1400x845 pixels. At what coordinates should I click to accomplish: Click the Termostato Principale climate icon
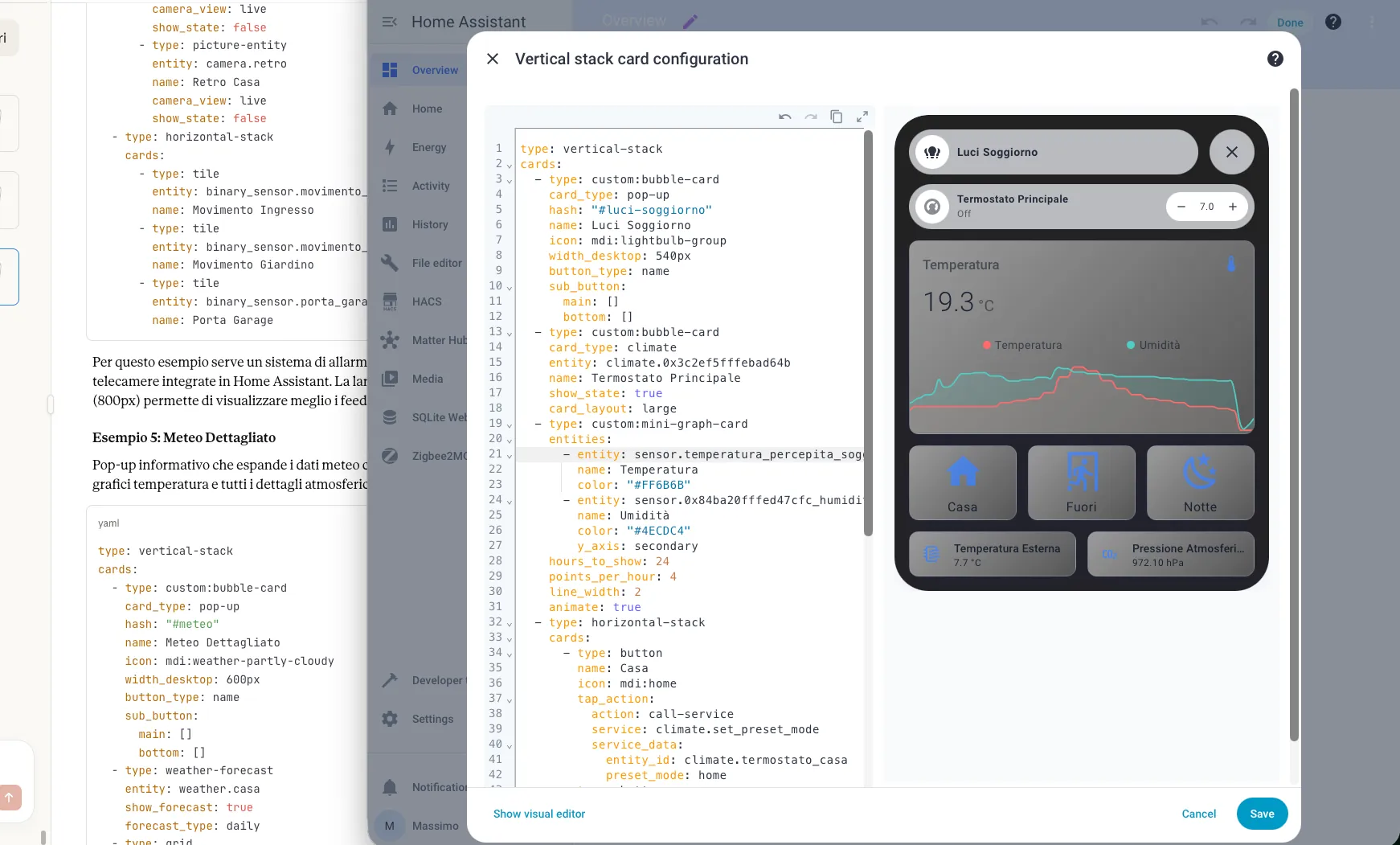tap(932, 207)
